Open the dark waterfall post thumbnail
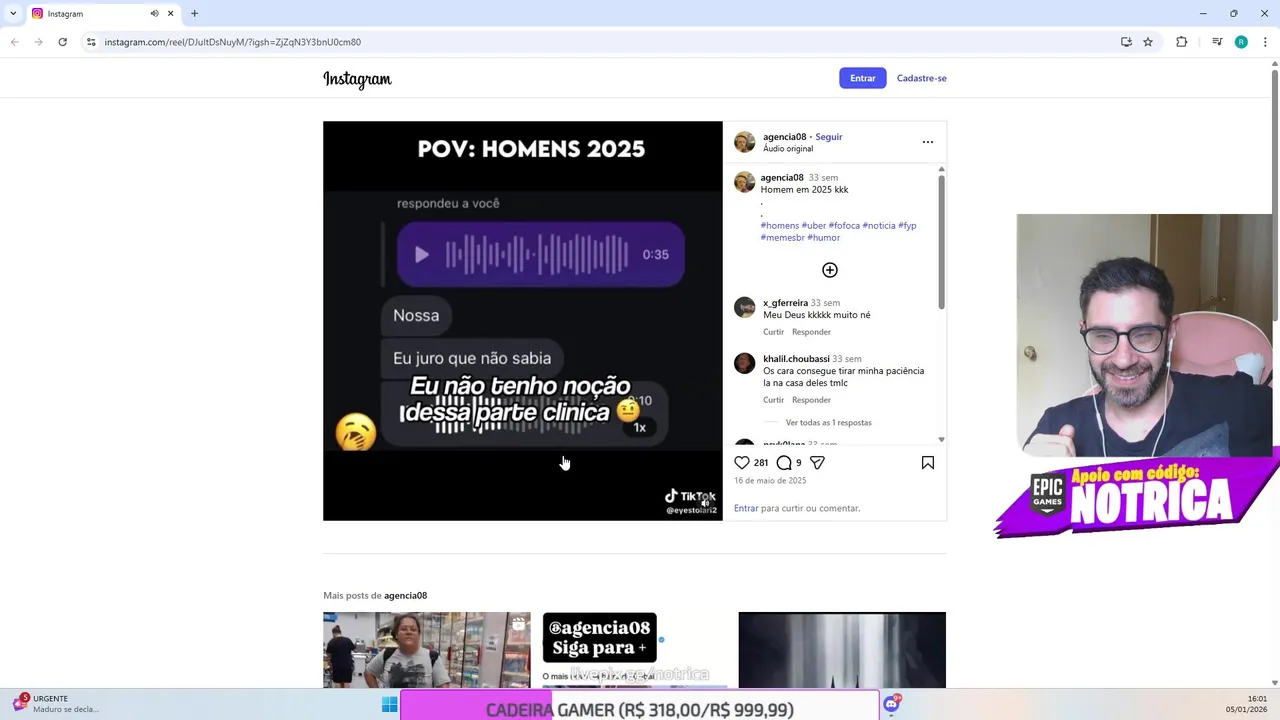1280x720 pixels. (842, 650)
